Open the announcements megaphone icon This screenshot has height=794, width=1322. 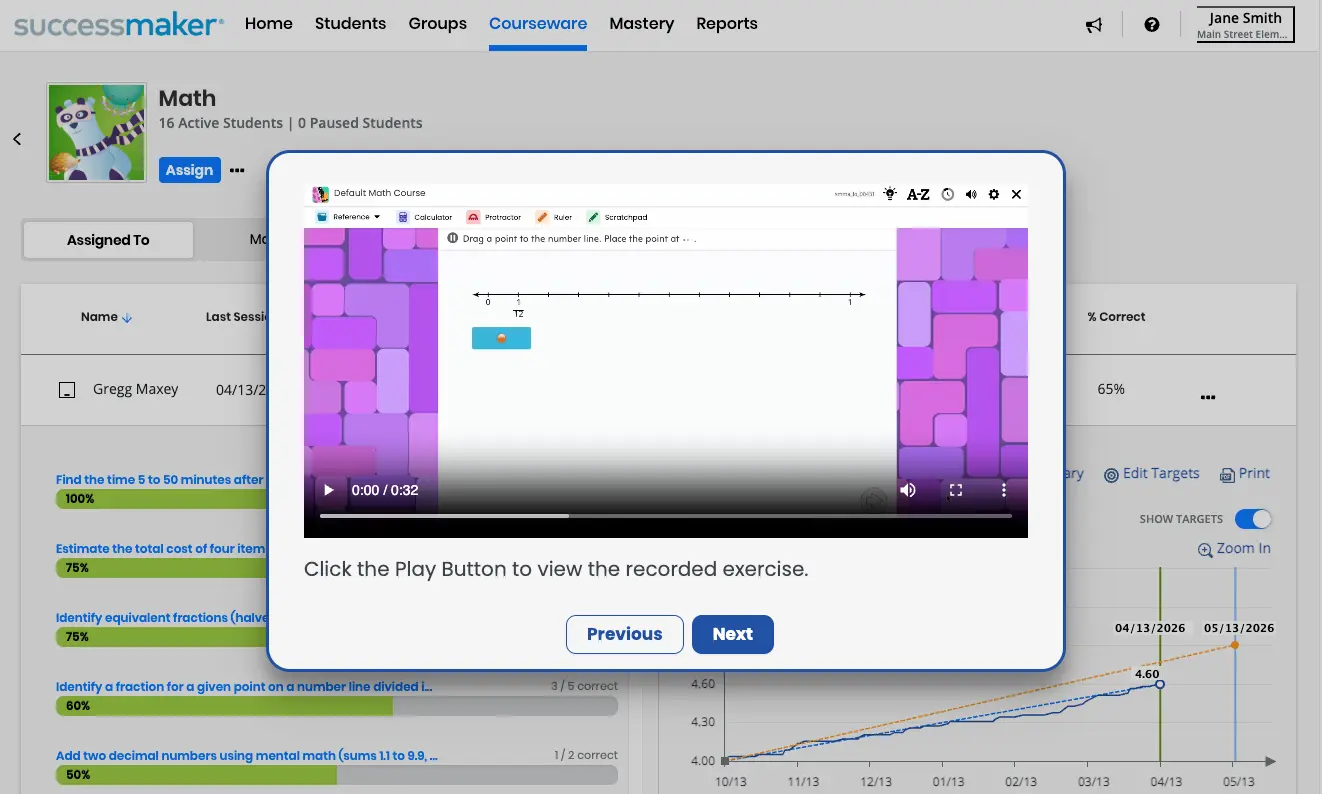pyautogui.click(x=1094, y=25)
